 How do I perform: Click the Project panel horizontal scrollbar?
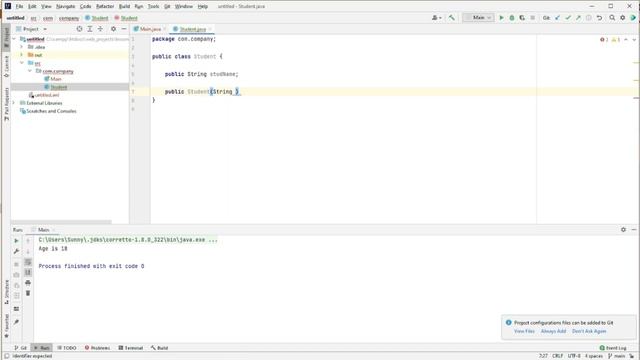pyautogui.click(x=61, y=222)
